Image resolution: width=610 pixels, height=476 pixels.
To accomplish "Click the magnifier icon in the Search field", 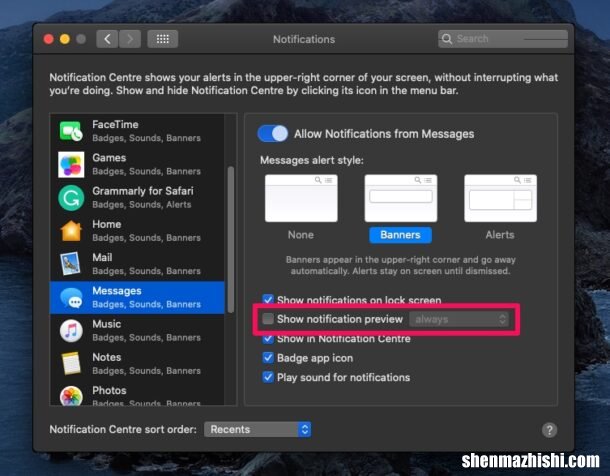I will pos(447,39).
